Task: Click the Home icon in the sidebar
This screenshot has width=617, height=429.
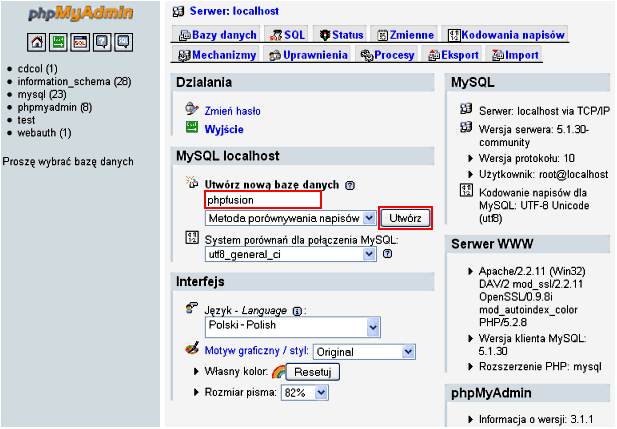Action: [x=36, y=42]
